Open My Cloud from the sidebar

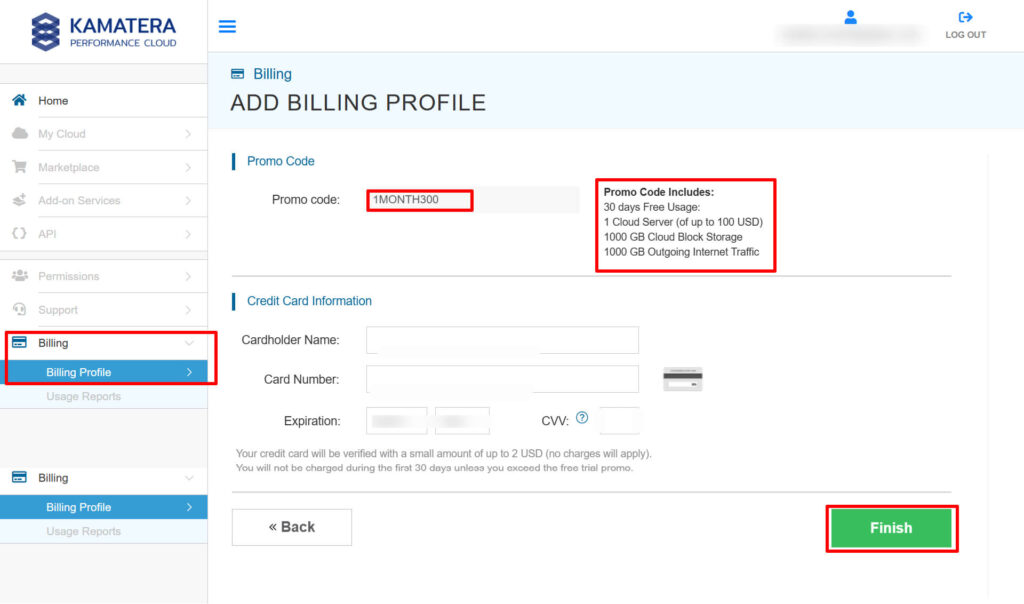pyautogui.click(x=60, y=134)
